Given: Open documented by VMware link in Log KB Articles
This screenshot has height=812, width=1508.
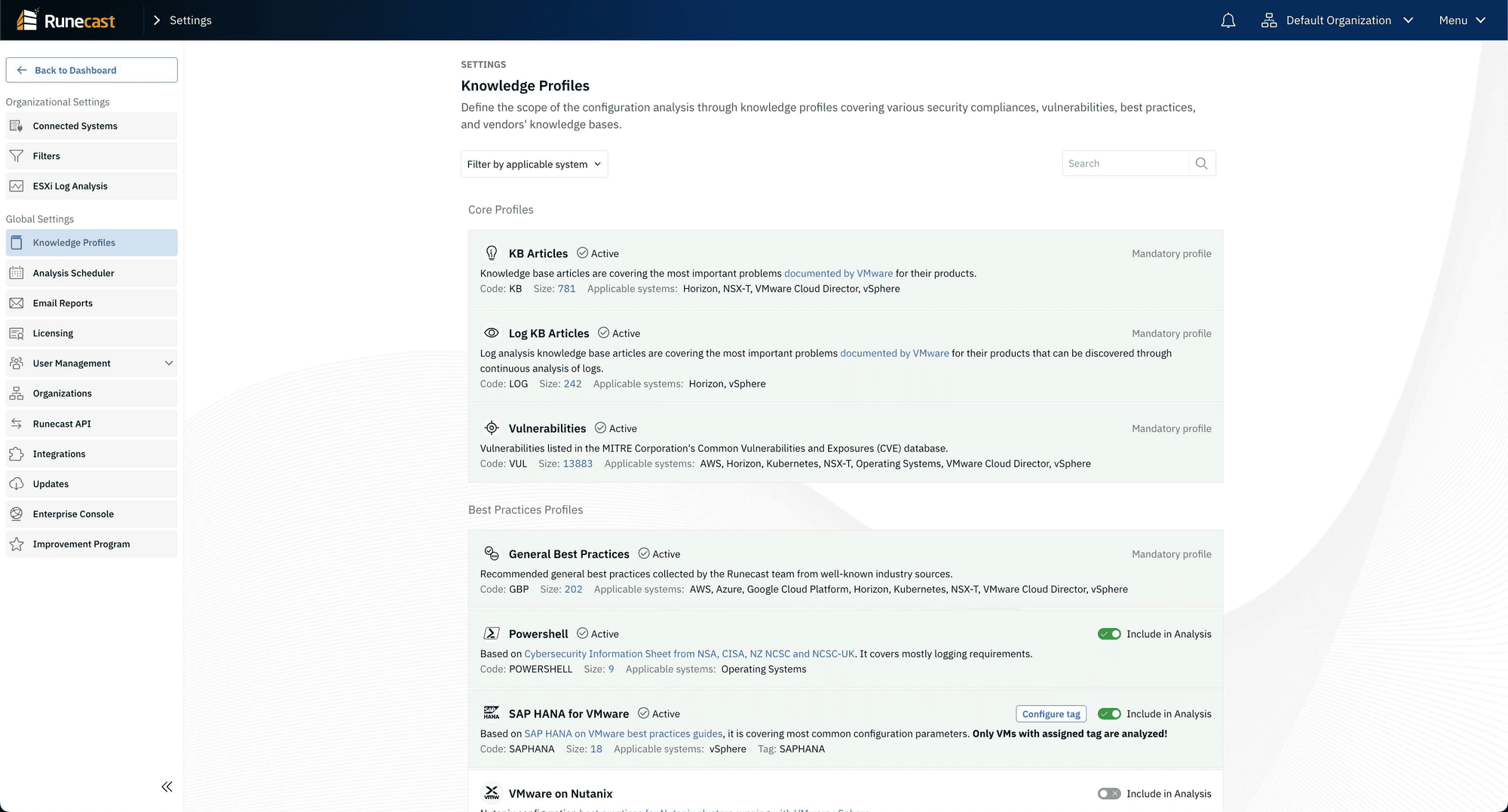Looking at the screenshot, I should point(894,354).
